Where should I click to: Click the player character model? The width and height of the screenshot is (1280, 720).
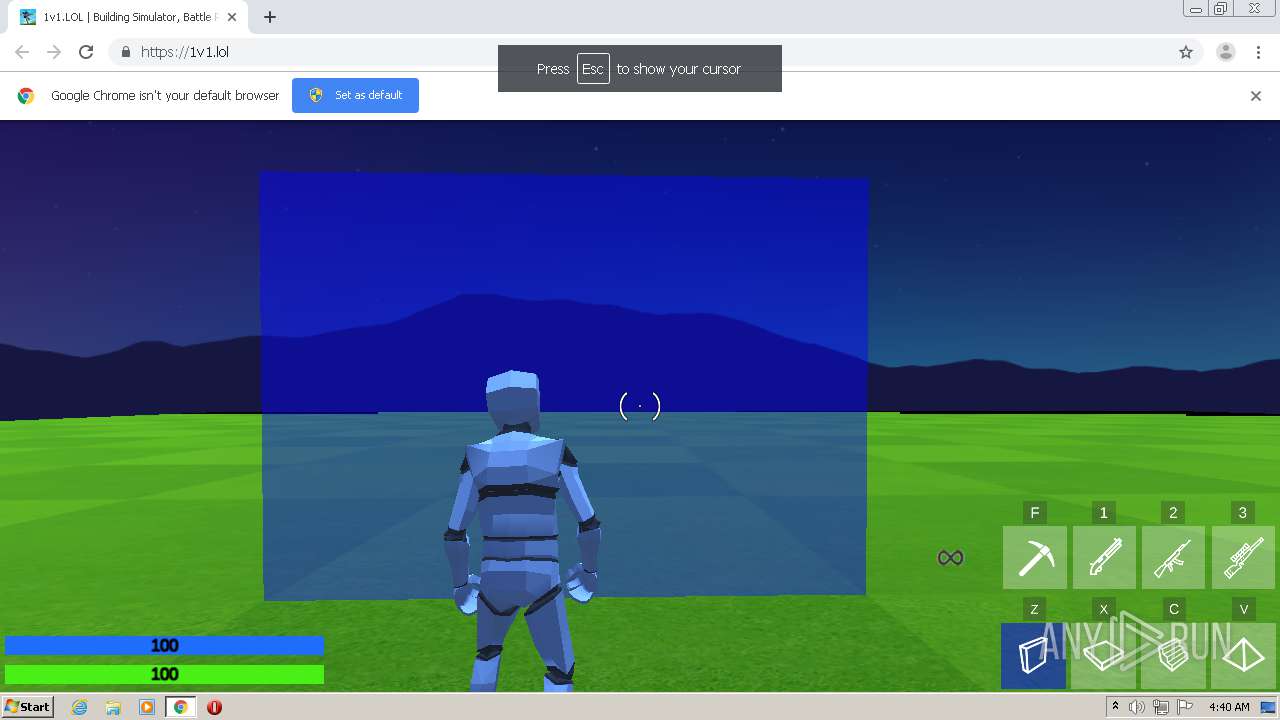click(524, 532)
